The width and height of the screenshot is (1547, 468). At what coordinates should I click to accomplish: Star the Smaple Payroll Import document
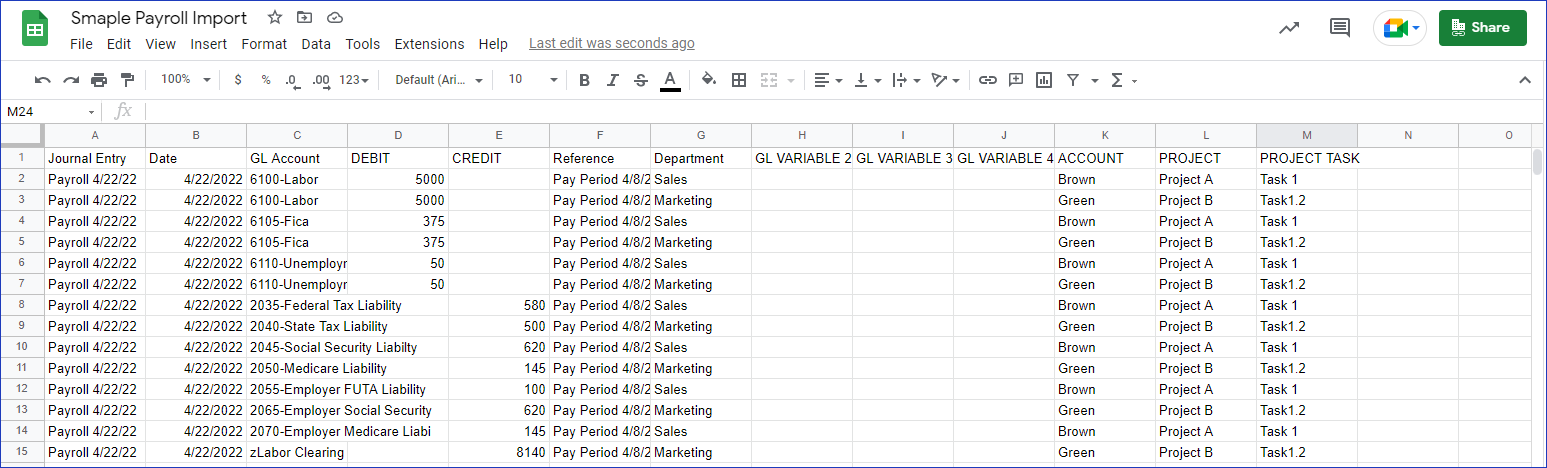[x=275, y=18]
